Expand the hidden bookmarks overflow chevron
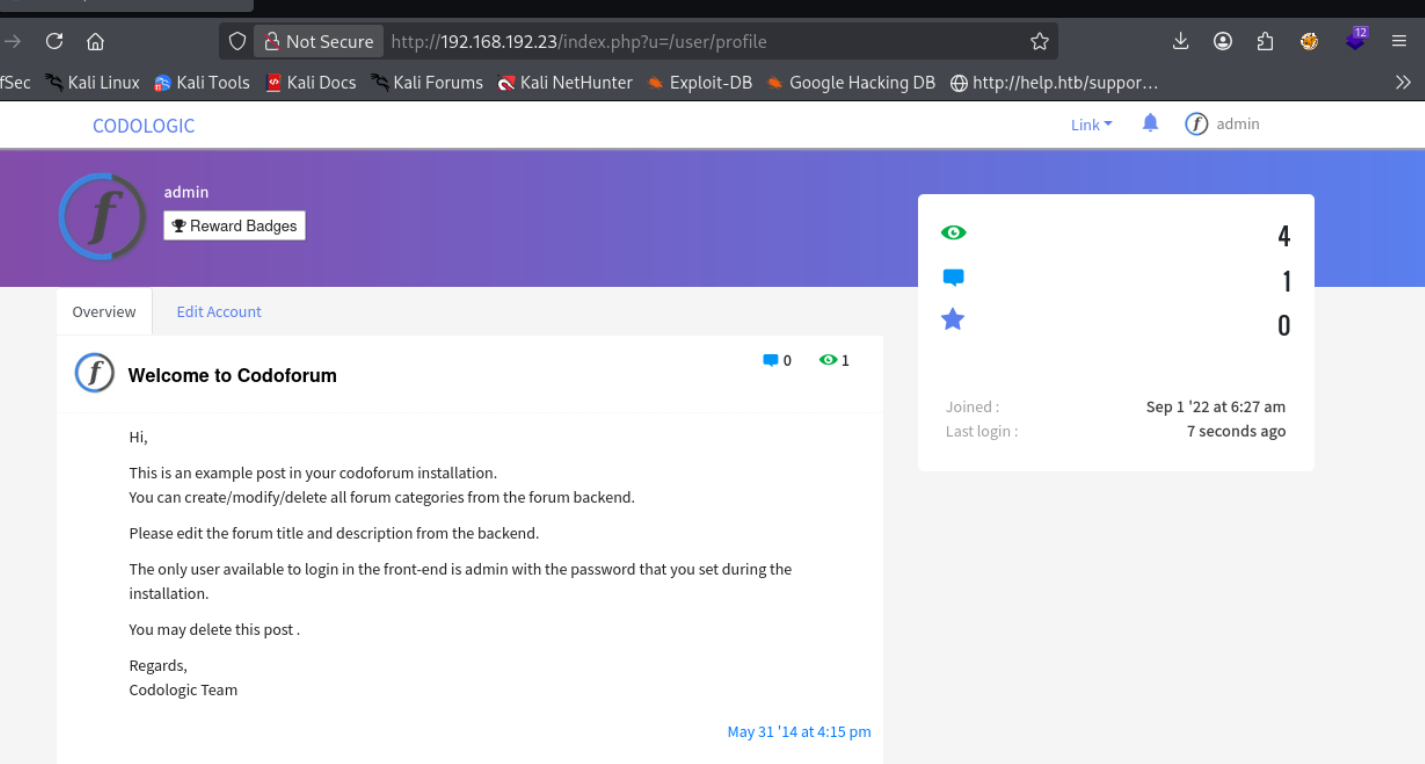The height and width of the screenshot is (764, 1425). tap(1403, 83)
